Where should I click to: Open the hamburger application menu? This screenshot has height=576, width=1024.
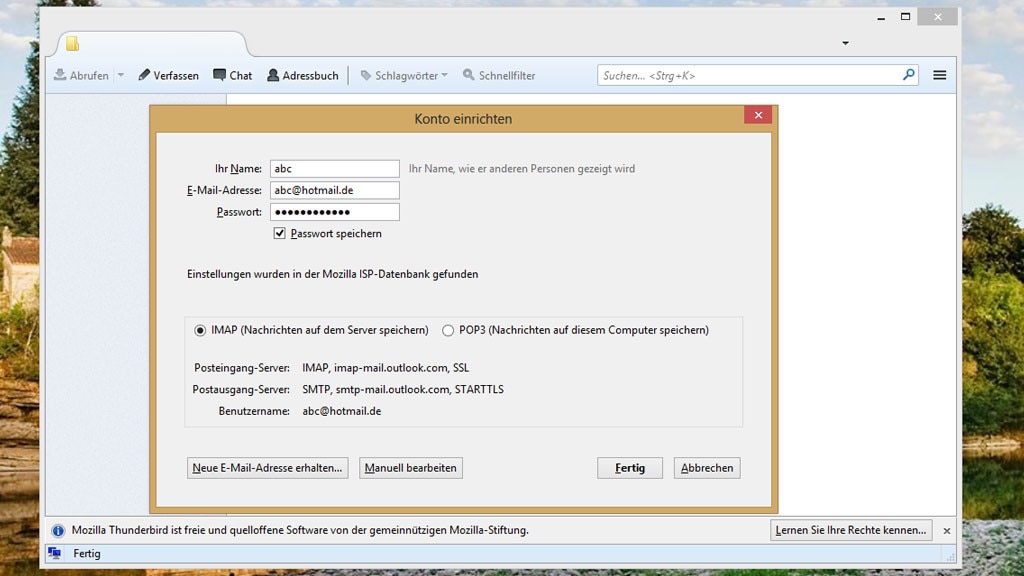[938, 75]
